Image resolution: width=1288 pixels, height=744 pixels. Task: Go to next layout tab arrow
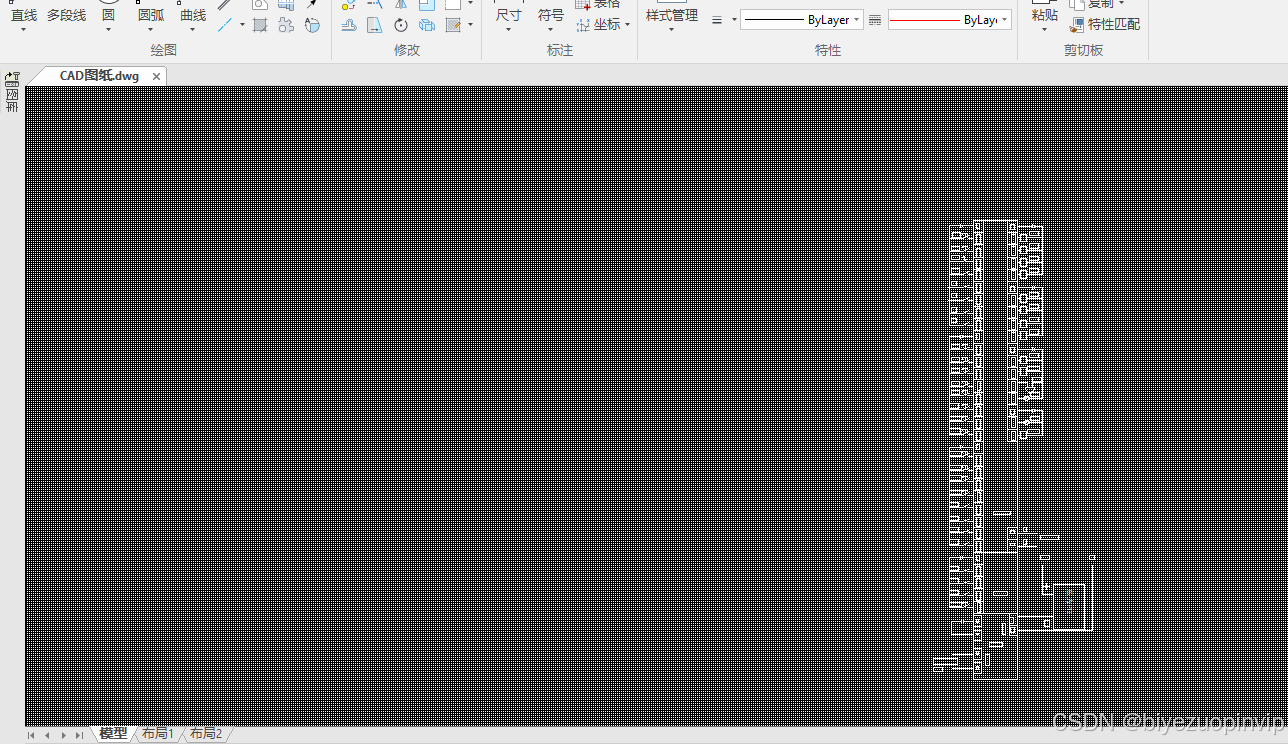pyautogui.click(x=63, y=735)
